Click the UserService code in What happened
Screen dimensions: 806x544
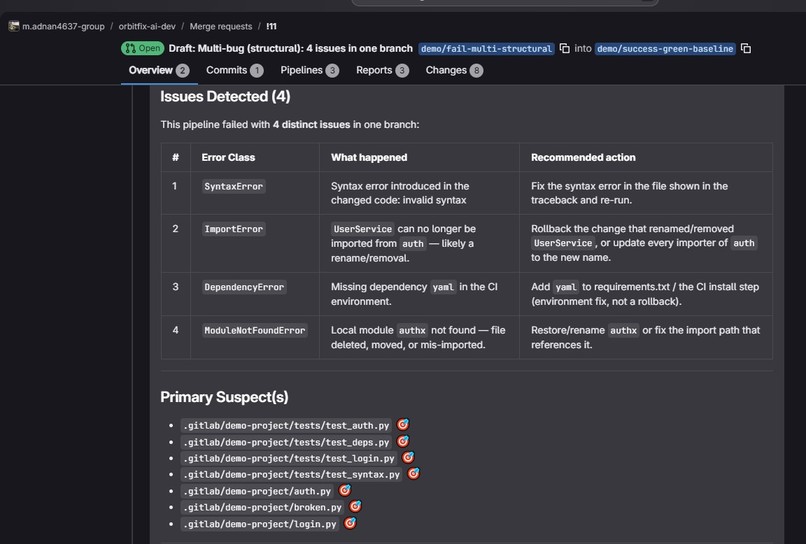tap(362, 229)
